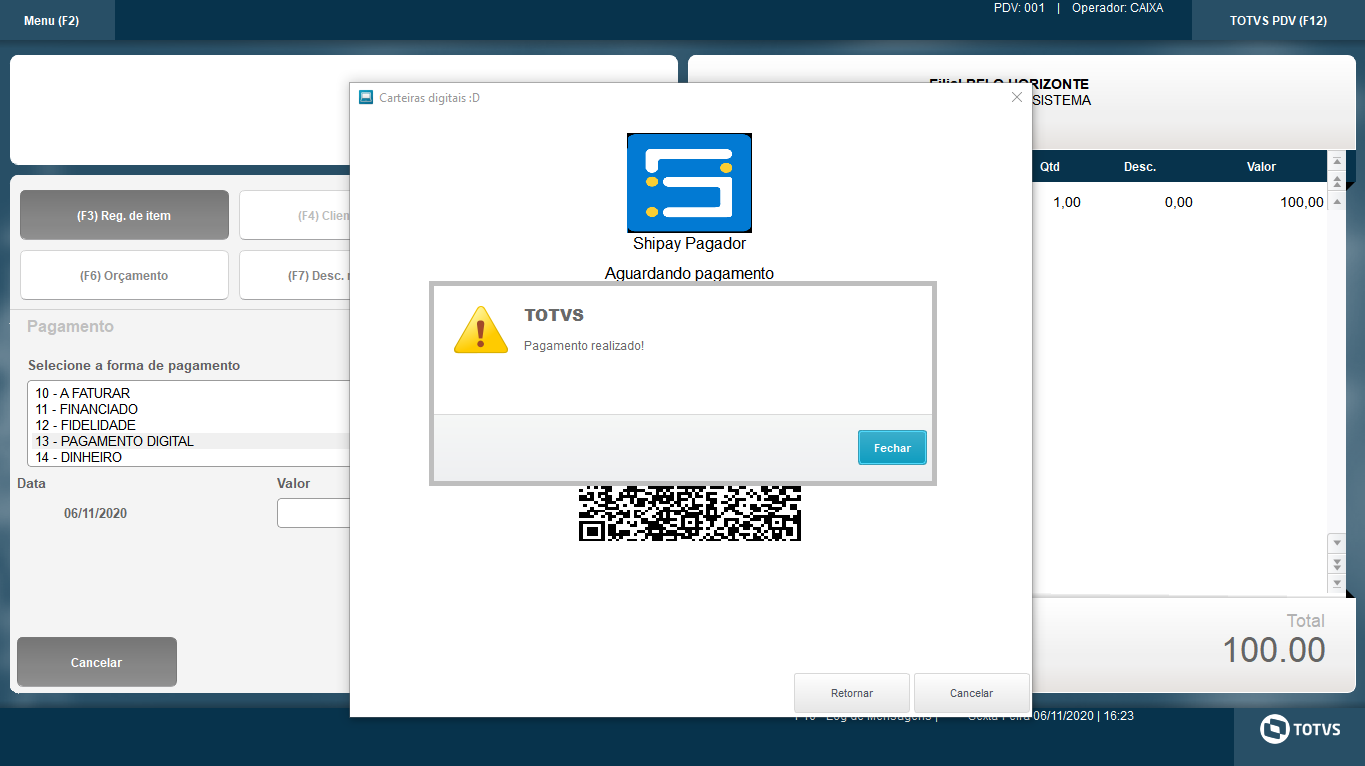This screenshot has height=766, width=1365.
Task: Click the 100,00 value cell
Action: [1302, 202]
